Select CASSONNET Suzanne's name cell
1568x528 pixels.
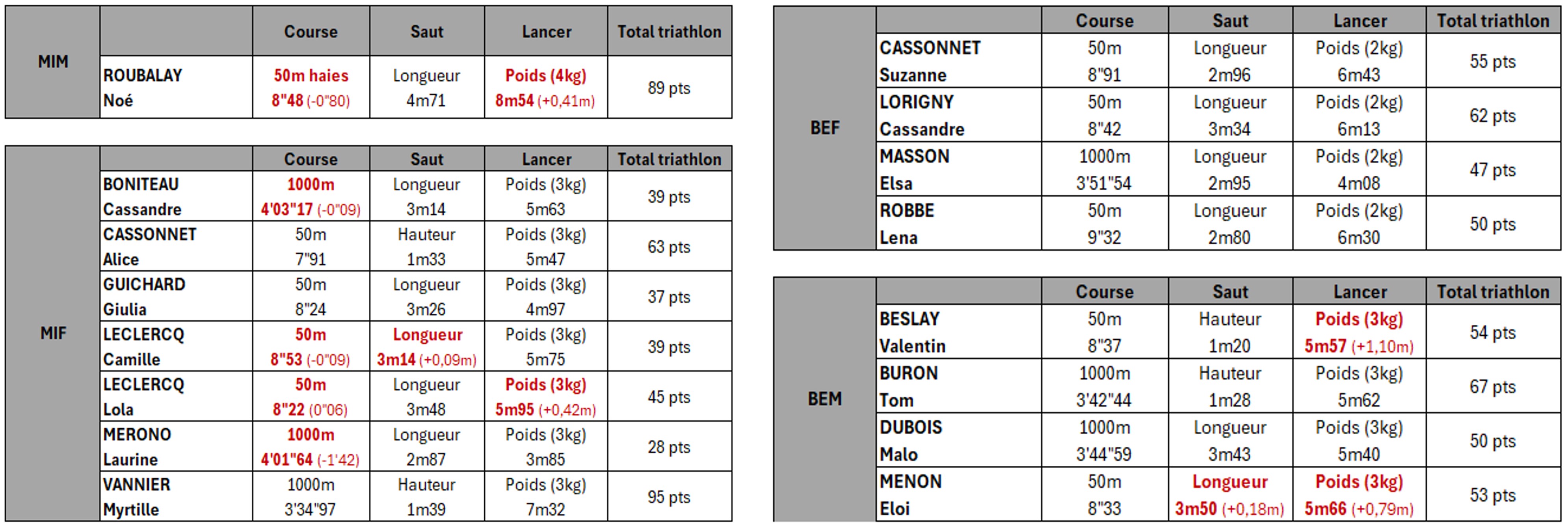[959, 61]
